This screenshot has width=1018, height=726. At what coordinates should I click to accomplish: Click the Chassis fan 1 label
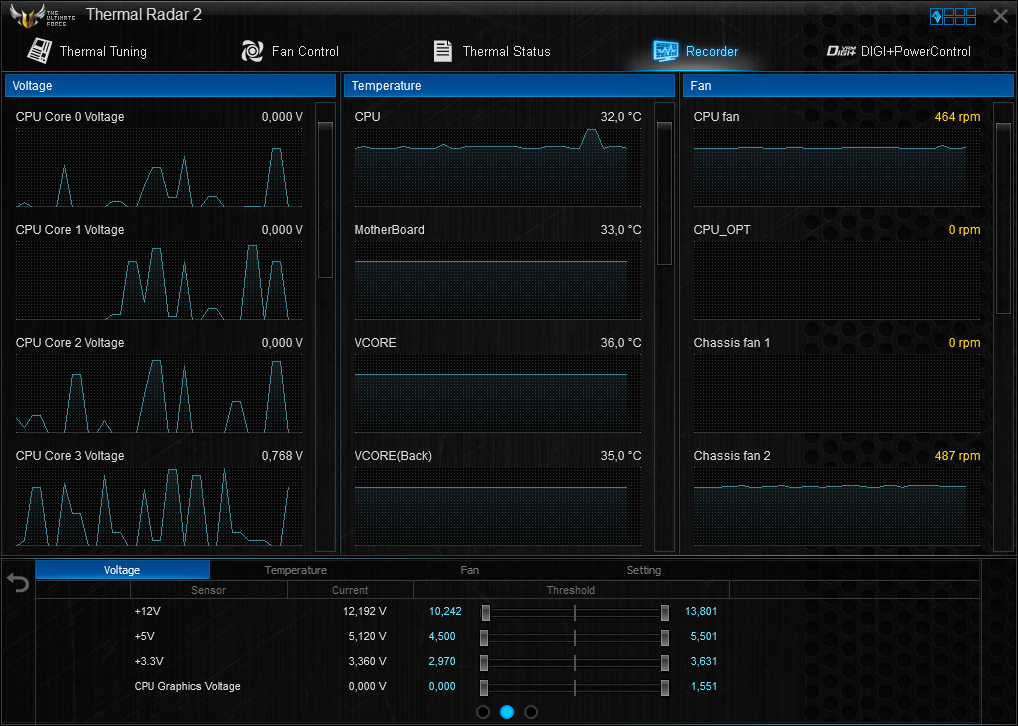(x=732, y=343)
